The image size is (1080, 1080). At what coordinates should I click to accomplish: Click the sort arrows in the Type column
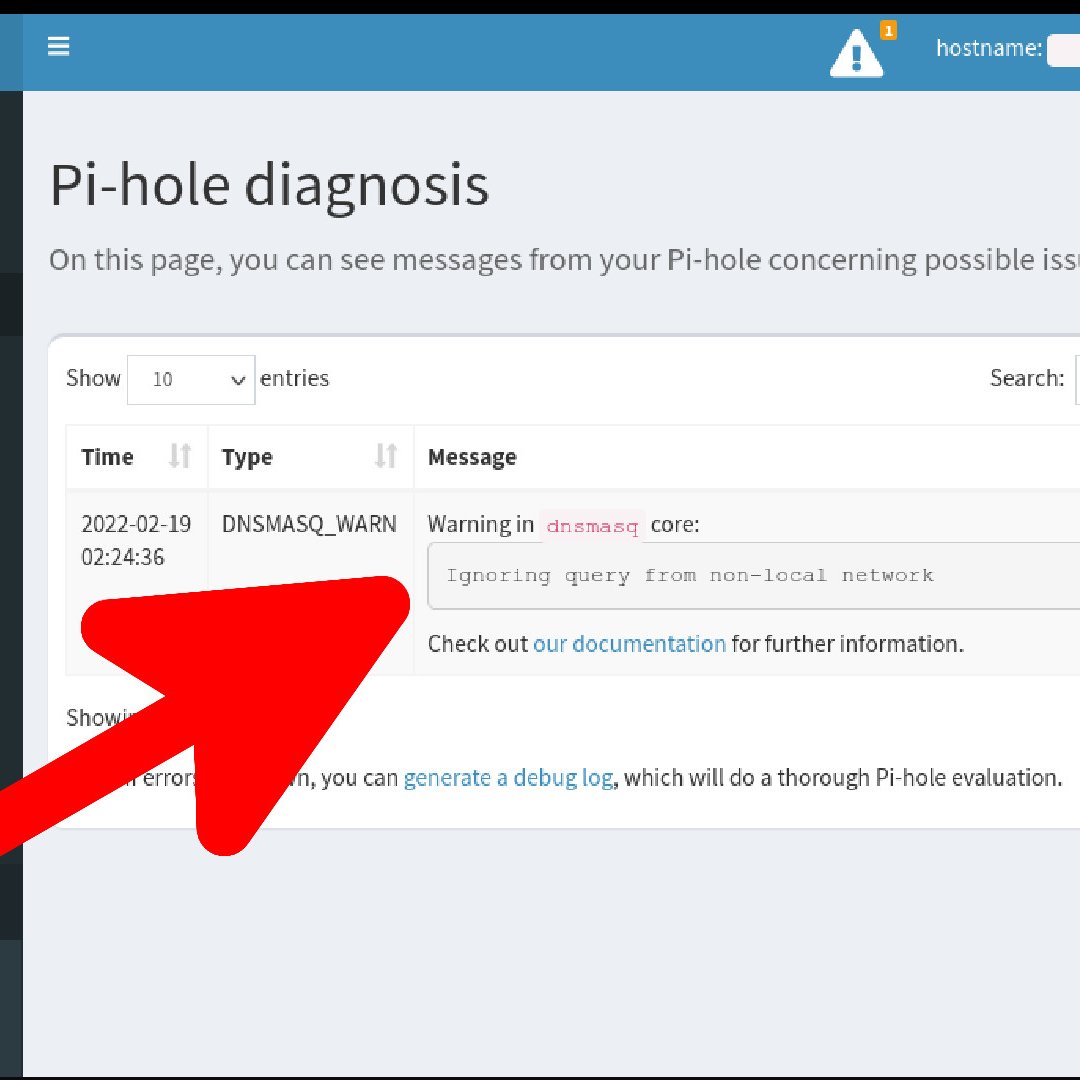click(x=386, y=457)
